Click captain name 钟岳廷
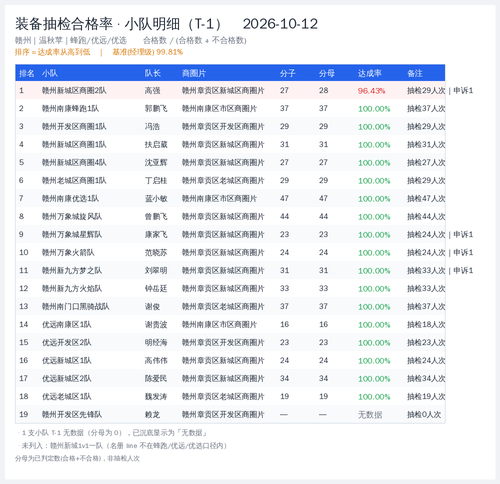The height and width of the screenshot is (484, 500). coord(156,289)
